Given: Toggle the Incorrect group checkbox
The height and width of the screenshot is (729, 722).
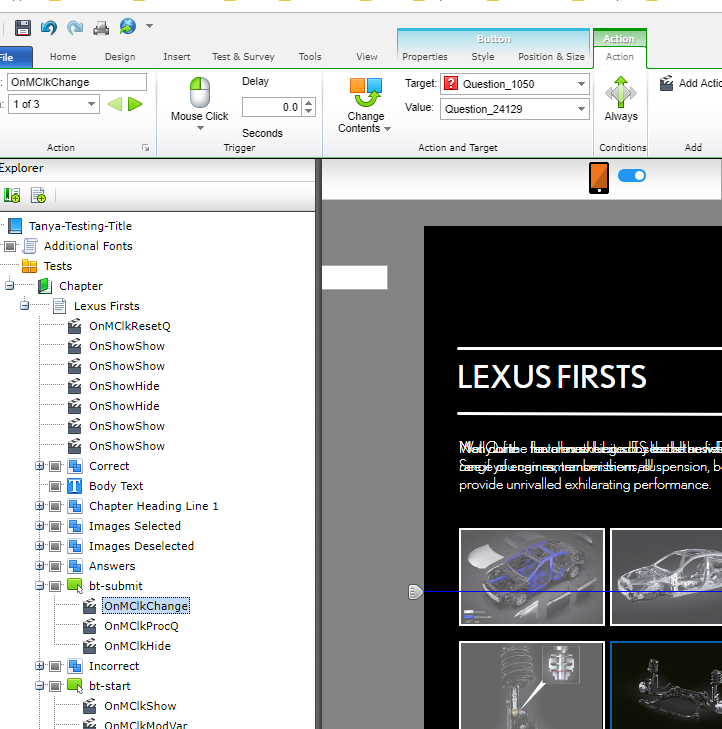Looking at the screenshot, I should pos(55,666).
